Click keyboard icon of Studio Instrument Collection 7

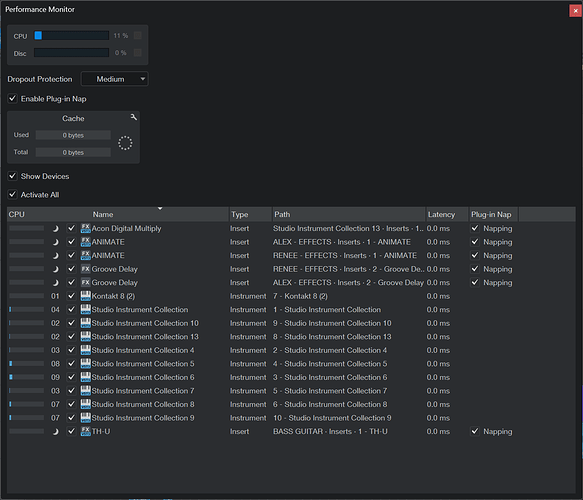click(x=86, y=391)
